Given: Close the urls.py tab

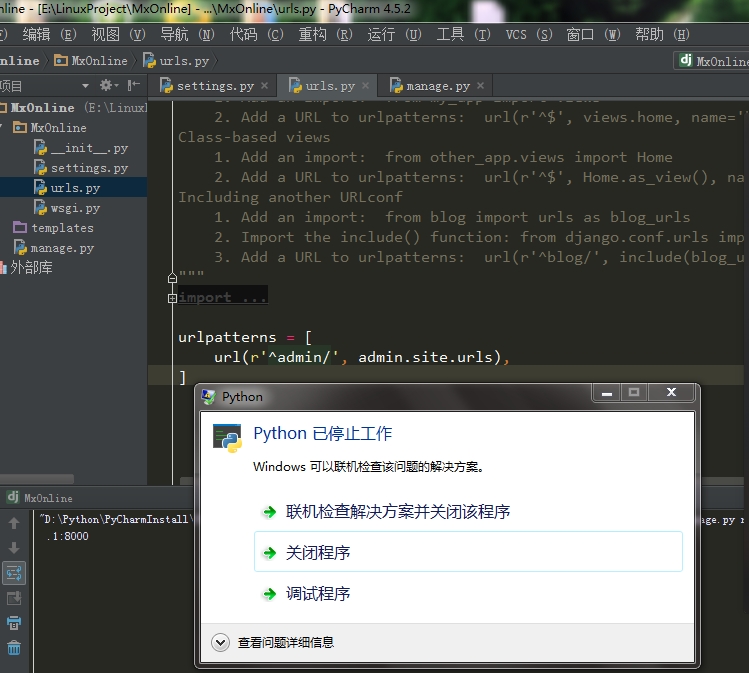Looking at the screenshot, I should pos(365,85).
